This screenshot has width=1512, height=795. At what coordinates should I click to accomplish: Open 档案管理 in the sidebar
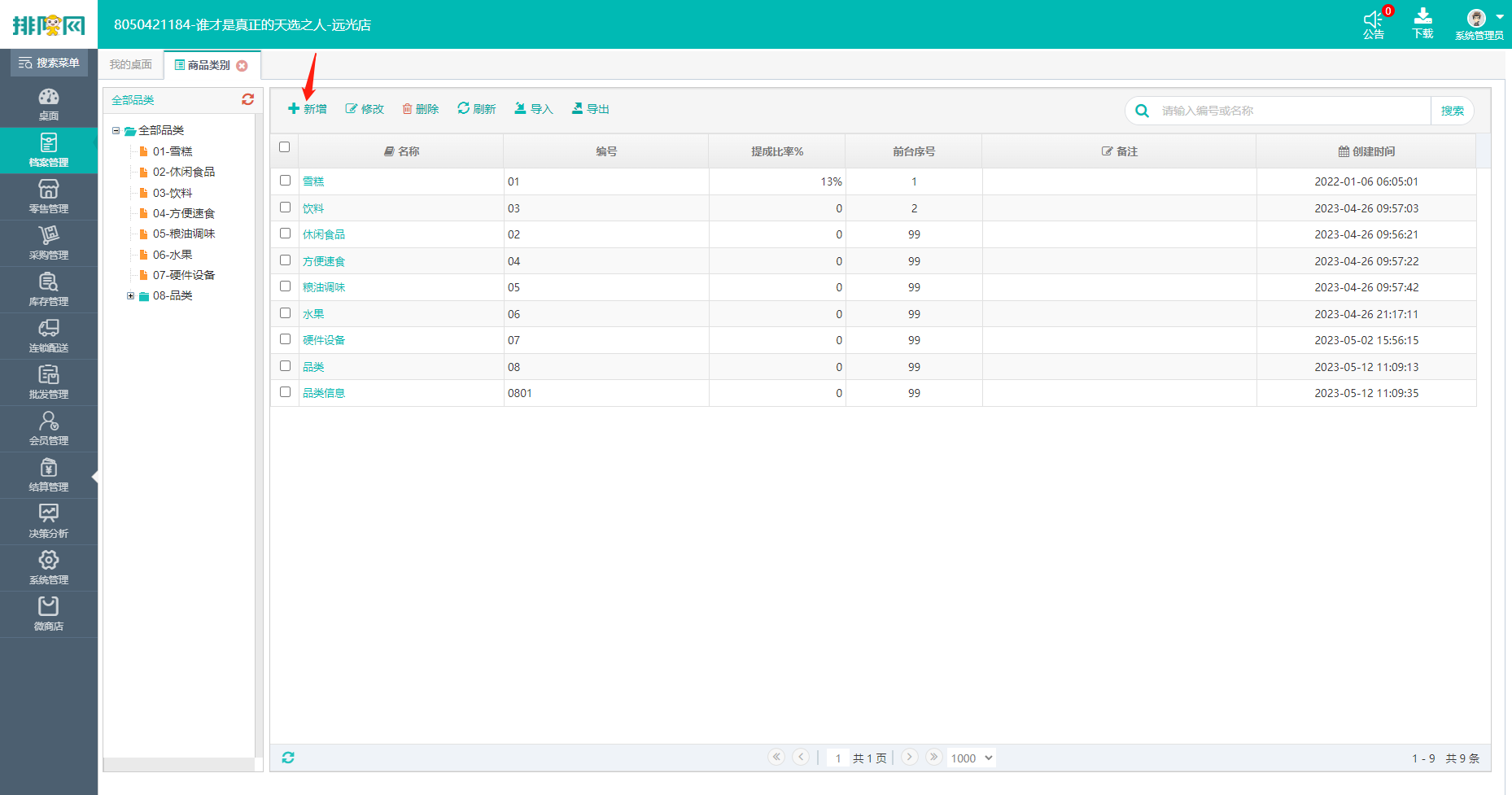49,151
